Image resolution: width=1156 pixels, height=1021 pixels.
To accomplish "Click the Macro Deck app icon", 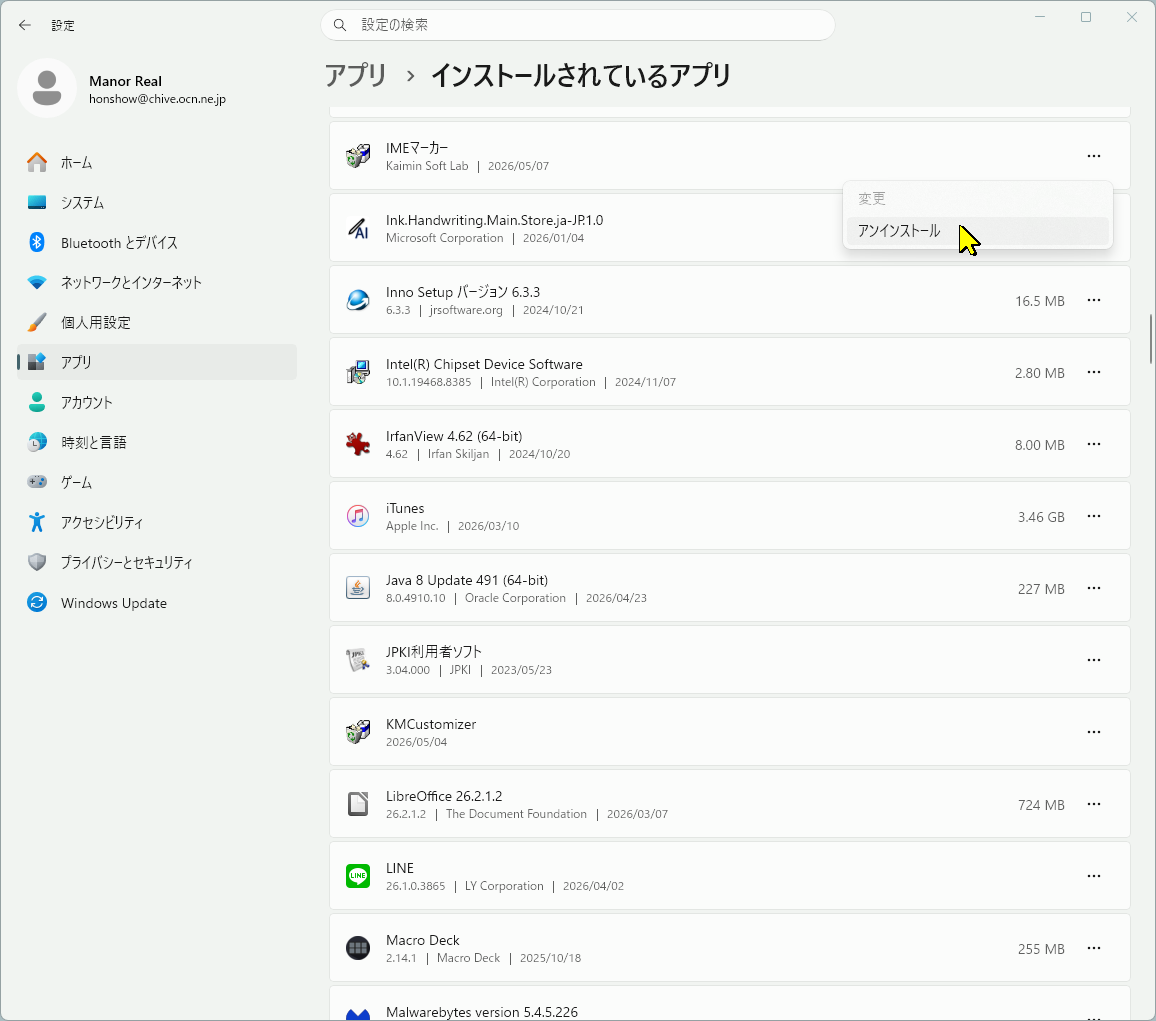I will pos(358,948).
